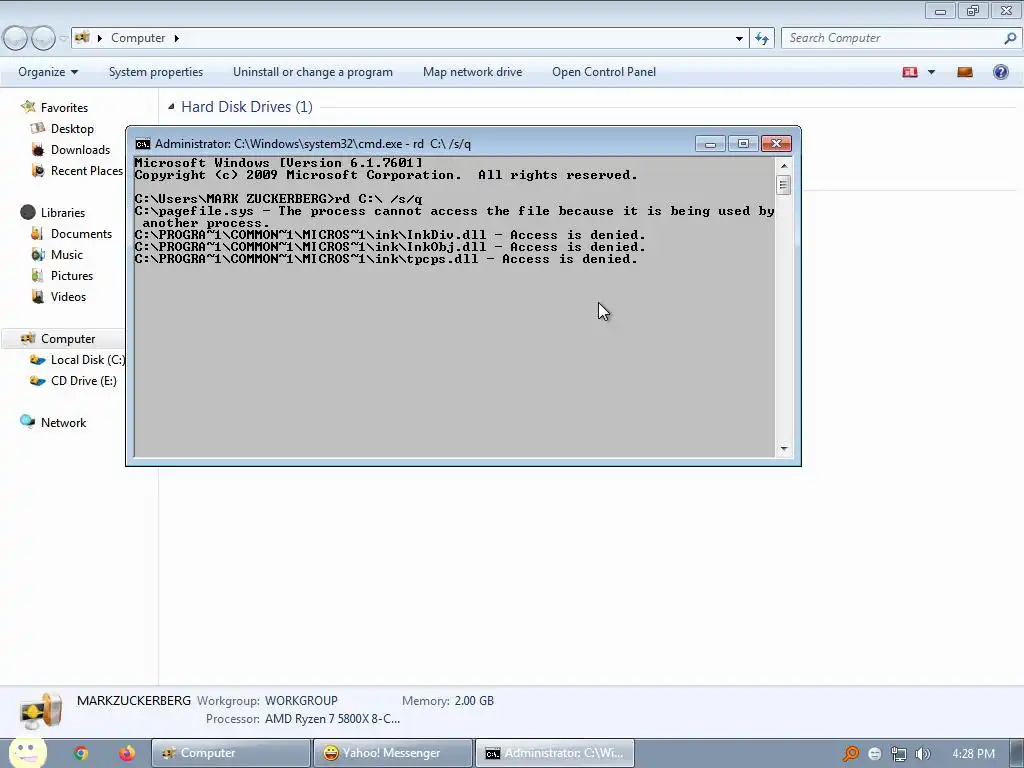Minimize the Administrator cmd.exe window

point(710,144)
